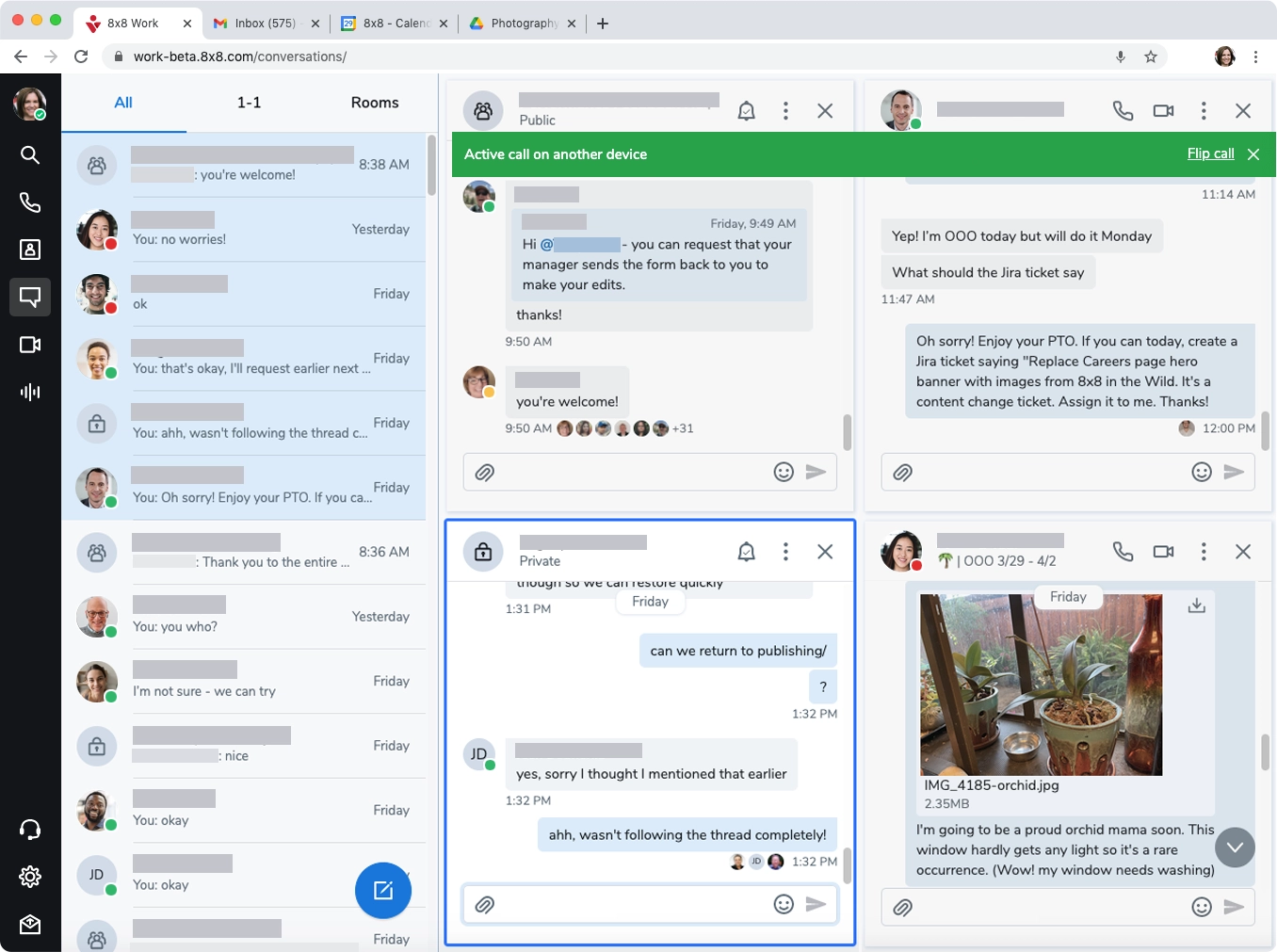
Task: Open more options in top-right chat header
Action: tap(1204, 111)
